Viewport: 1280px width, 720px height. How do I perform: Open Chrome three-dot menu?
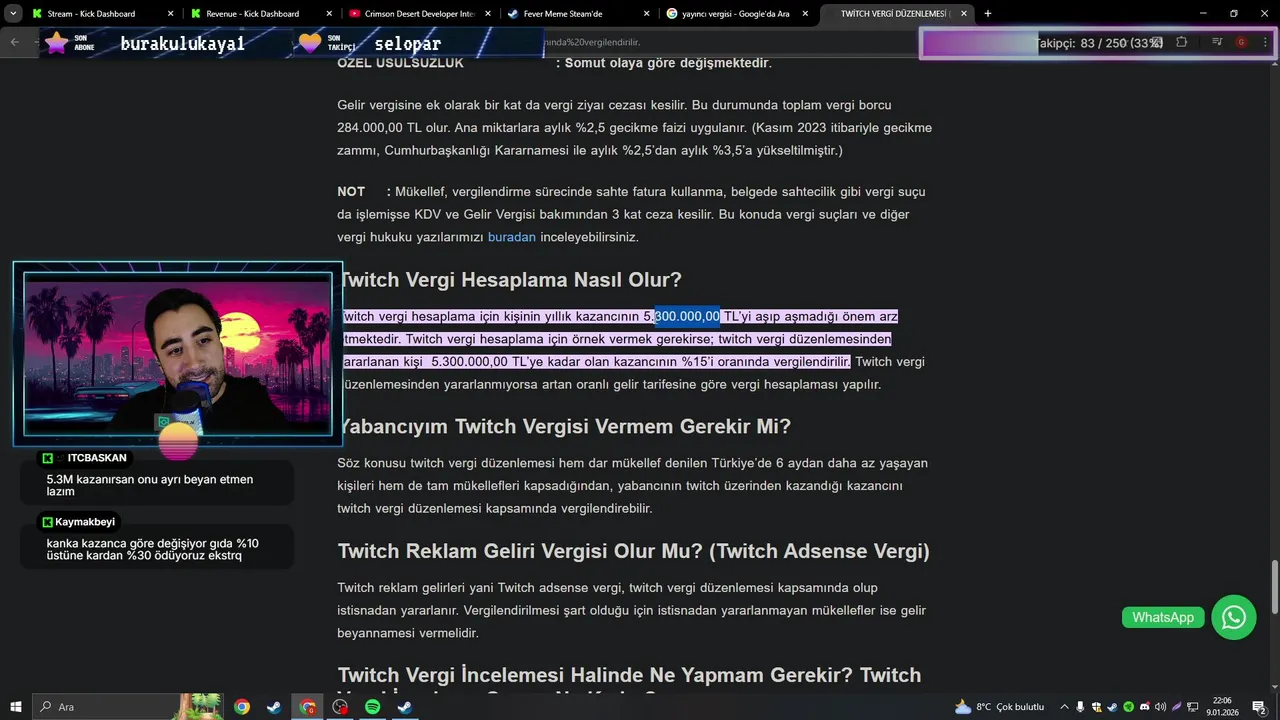pos(1265,42)
